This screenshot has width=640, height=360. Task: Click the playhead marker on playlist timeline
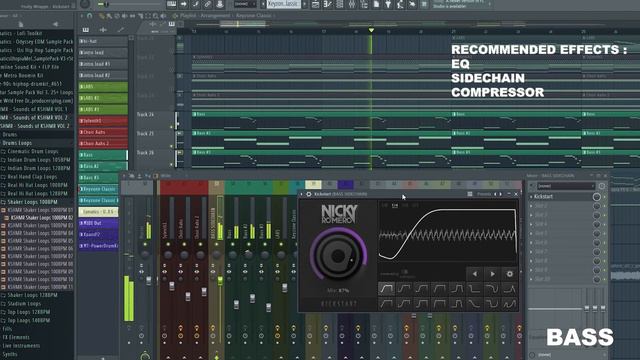click(x=371, y=30)
